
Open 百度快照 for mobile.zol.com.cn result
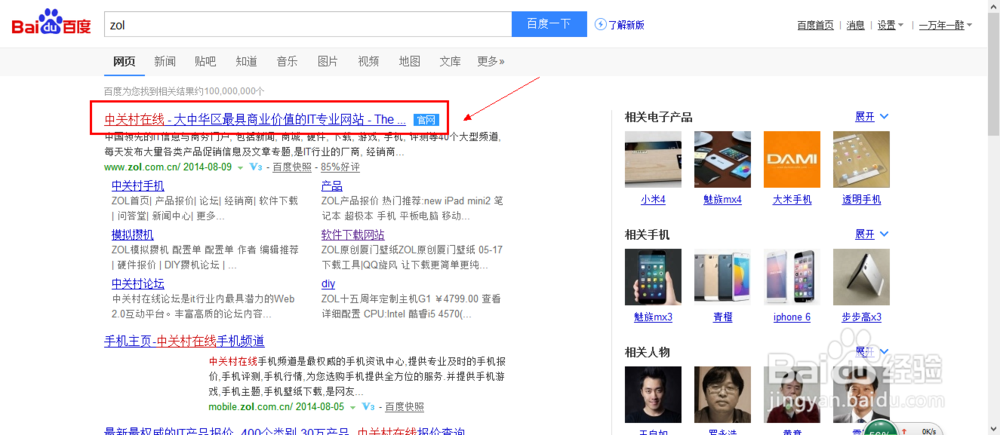[404, 406]
